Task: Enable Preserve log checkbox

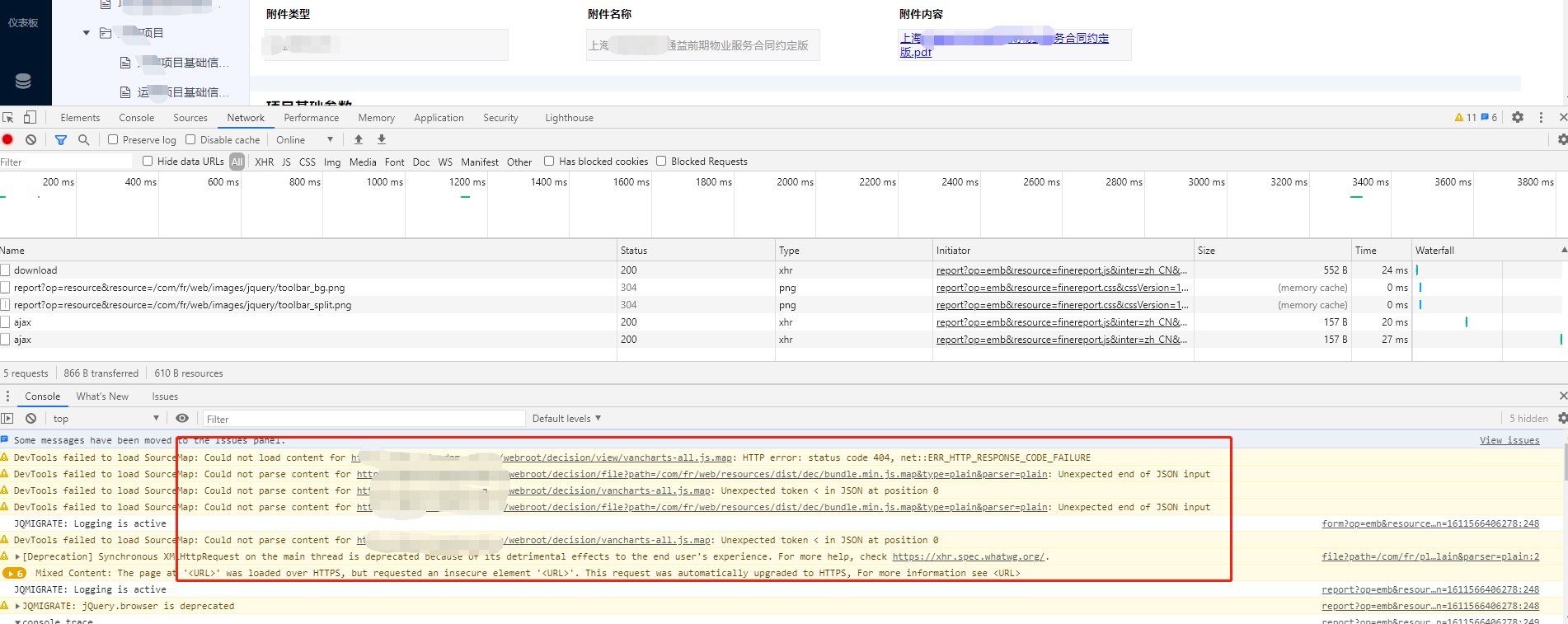Action: point(113,139)
